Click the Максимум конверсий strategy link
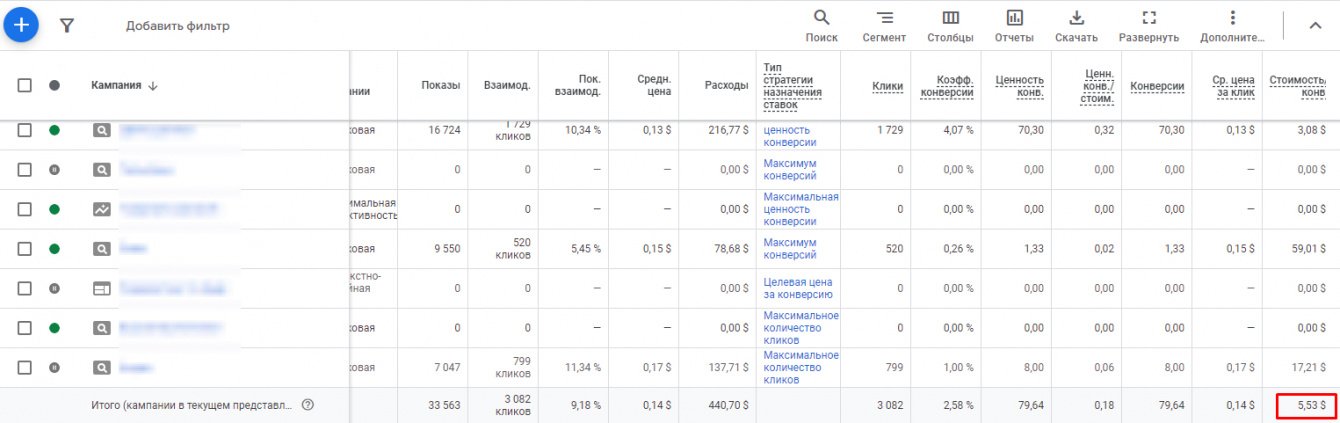 click(x=789, y=170)
